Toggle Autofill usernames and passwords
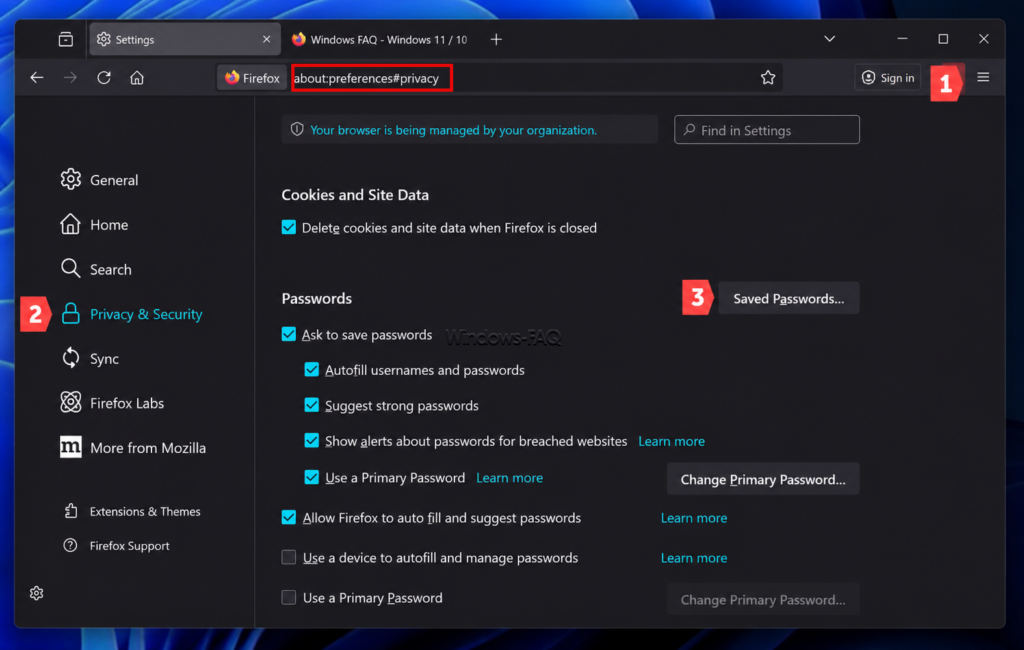 [312, 370]
